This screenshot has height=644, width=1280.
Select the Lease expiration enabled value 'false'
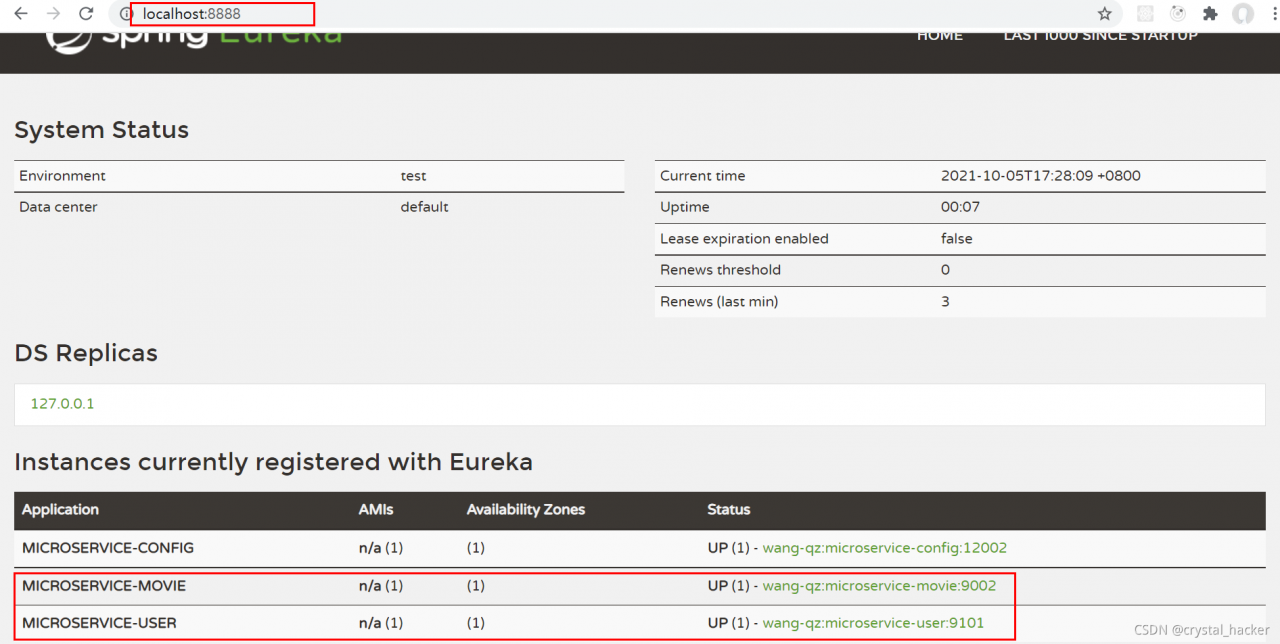[956, 239]
